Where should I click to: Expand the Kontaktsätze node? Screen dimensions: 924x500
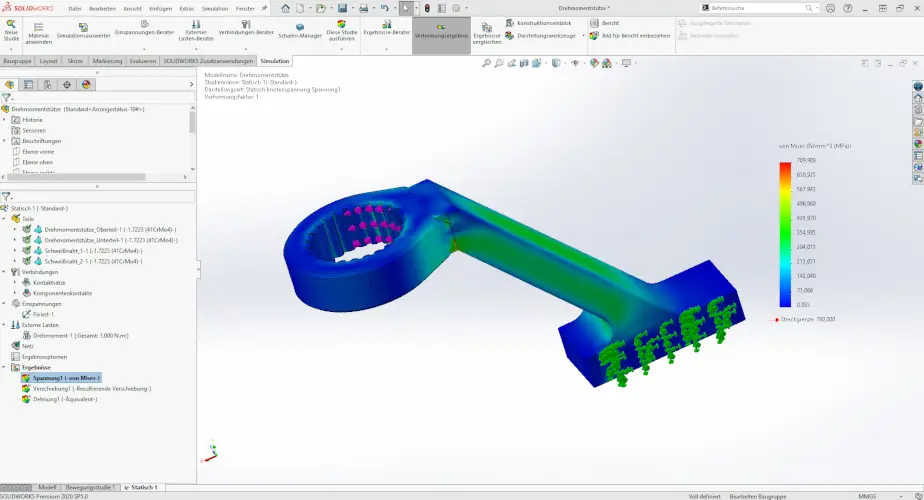14,282
